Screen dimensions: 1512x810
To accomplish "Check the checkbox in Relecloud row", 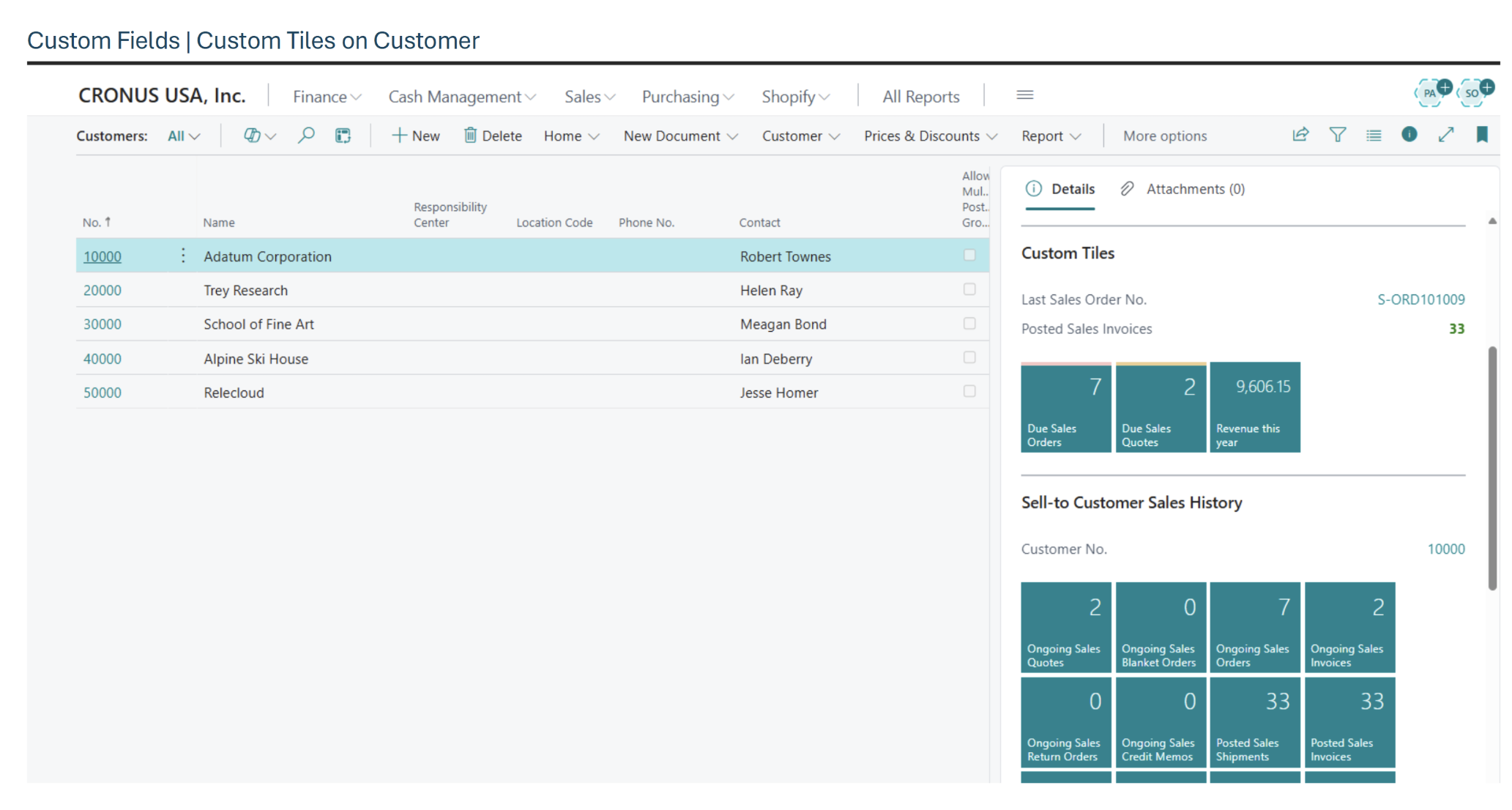I will click(x=969, y=392).
